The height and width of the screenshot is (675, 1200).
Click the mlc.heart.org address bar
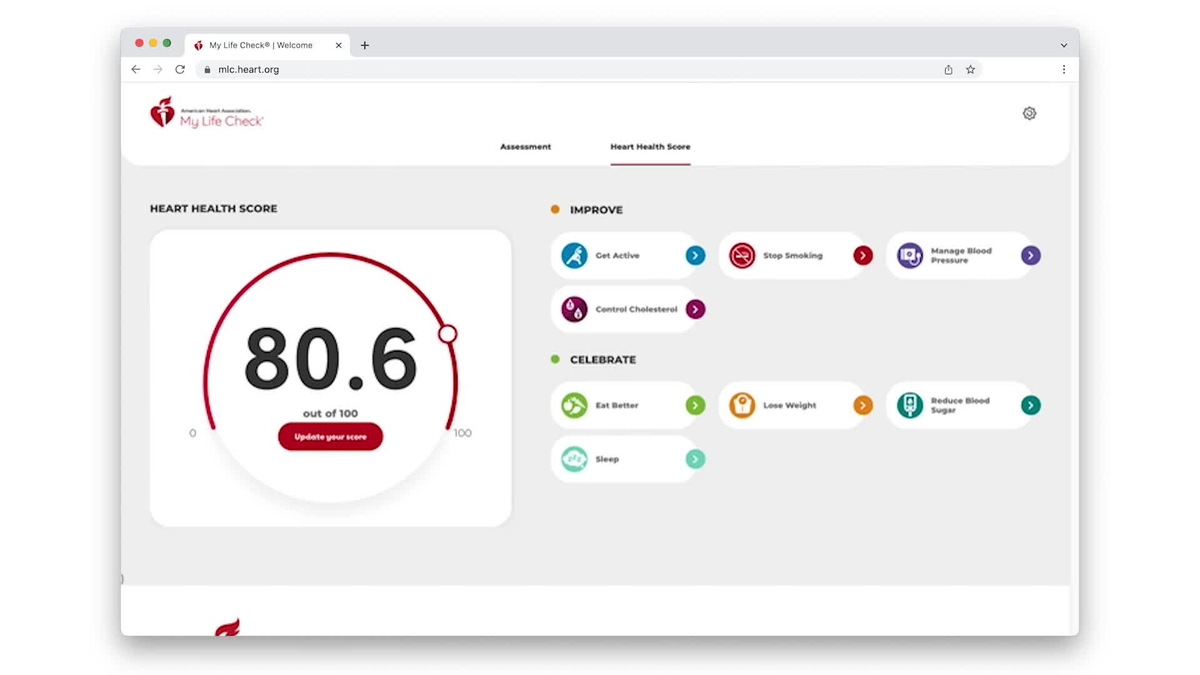(x=590, y=69)
